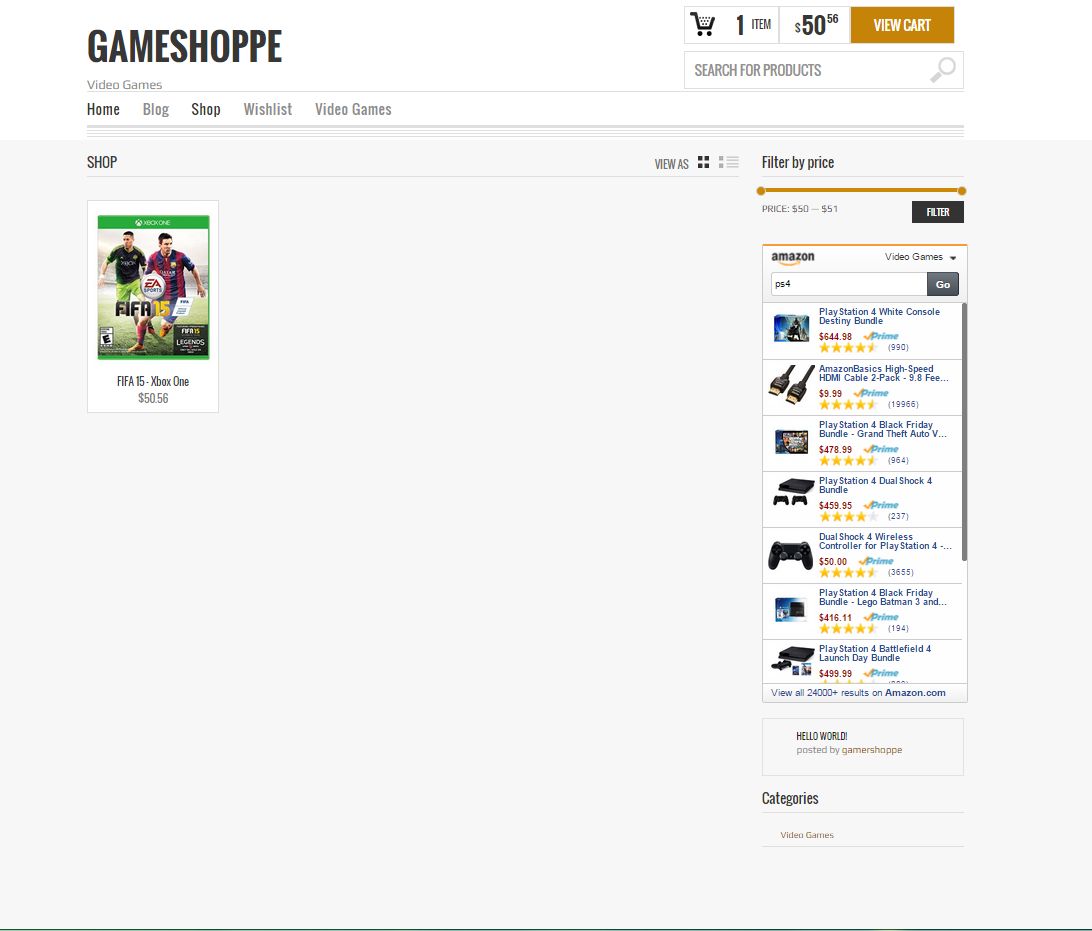Open Amazon Video Games category dropdown
1092x931 pixels.
921,257
